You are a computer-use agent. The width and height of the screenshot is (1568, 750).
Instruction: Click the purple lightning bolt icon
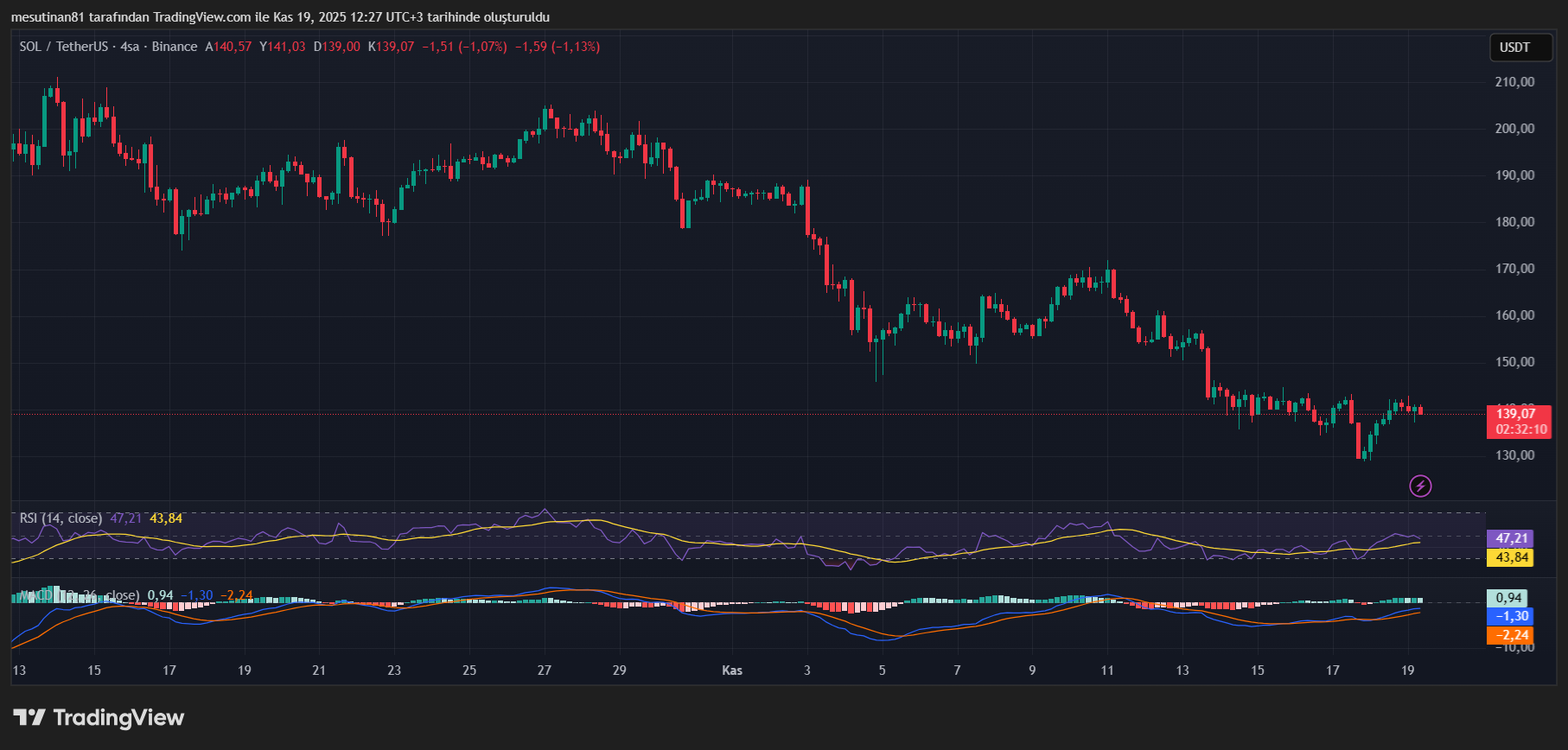pyautogui.click(x=1420, y=486)
